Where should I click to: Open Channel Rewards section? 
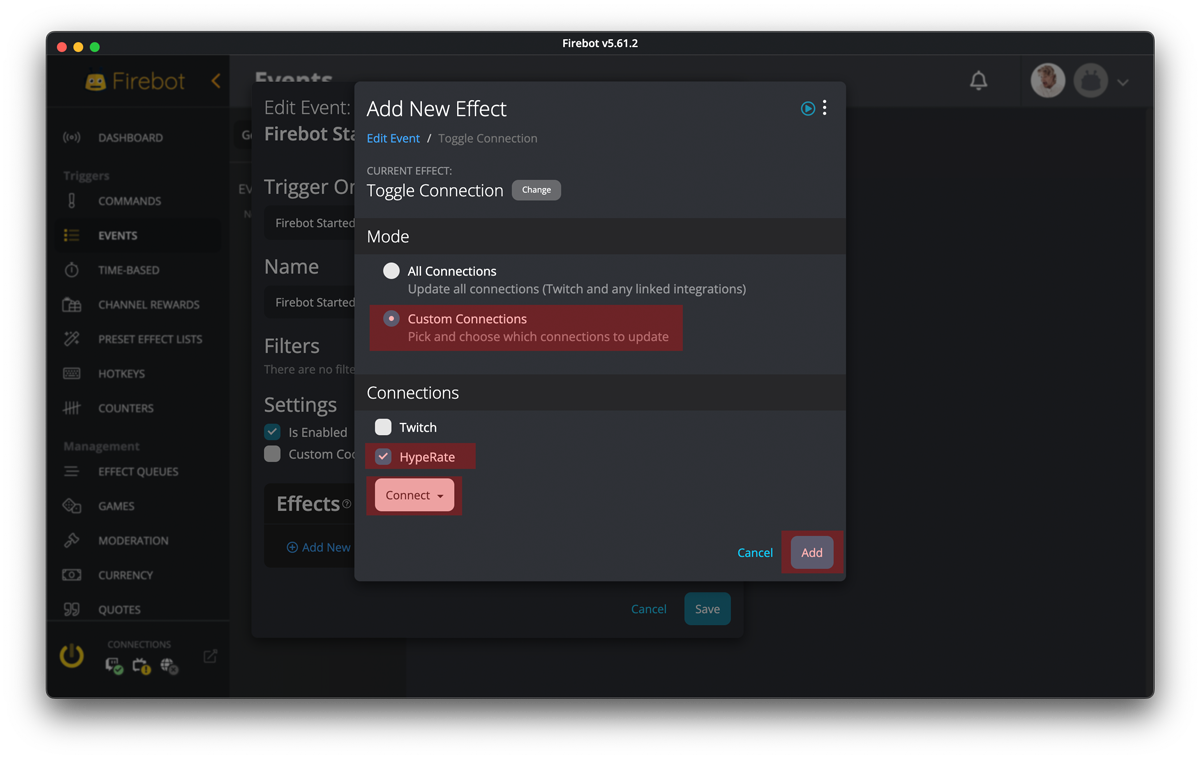click(149, 305)
